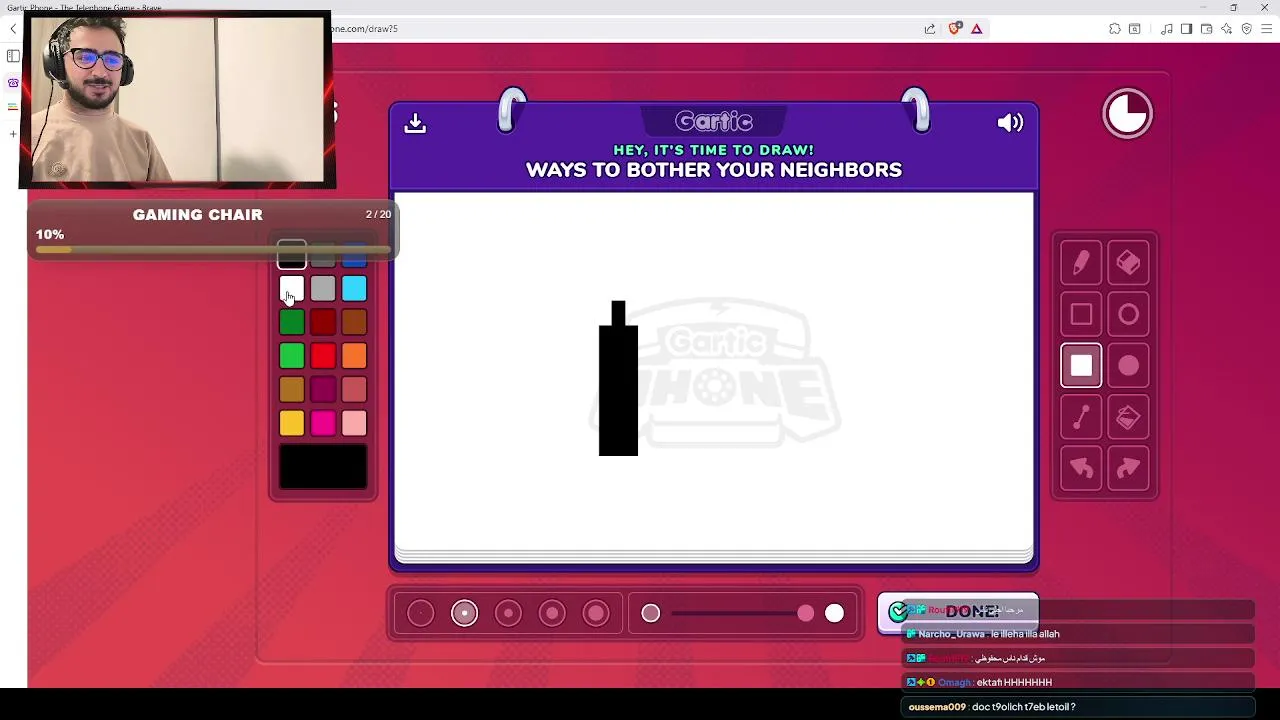
Task: Click Omagh's chat message 'ektafi HHHHHHH'
Action: (x=1079, y=682)
